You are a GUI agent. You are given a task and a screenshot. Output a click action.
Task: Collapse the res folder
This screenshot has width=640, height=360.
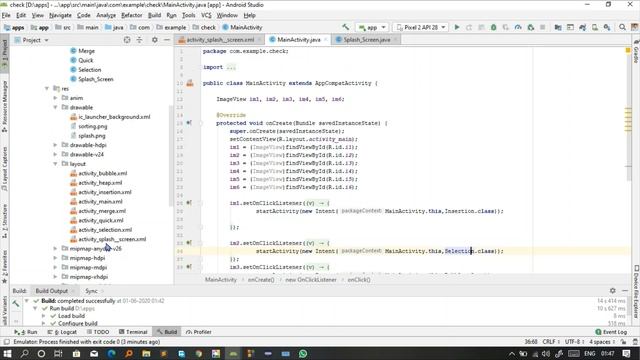[x=47, y=89]
